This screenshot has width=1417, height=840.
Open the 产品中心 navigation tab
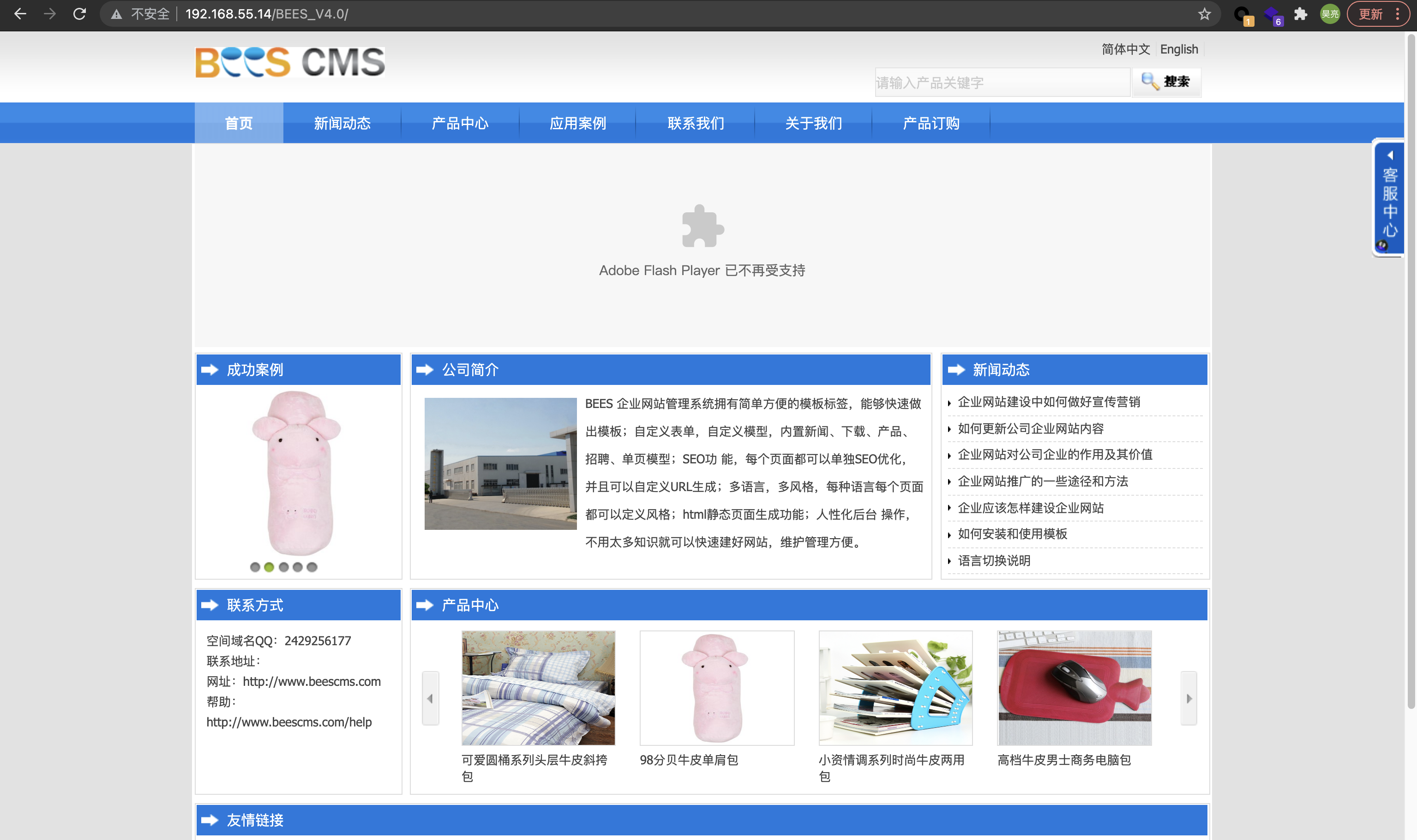coord(460,123)
